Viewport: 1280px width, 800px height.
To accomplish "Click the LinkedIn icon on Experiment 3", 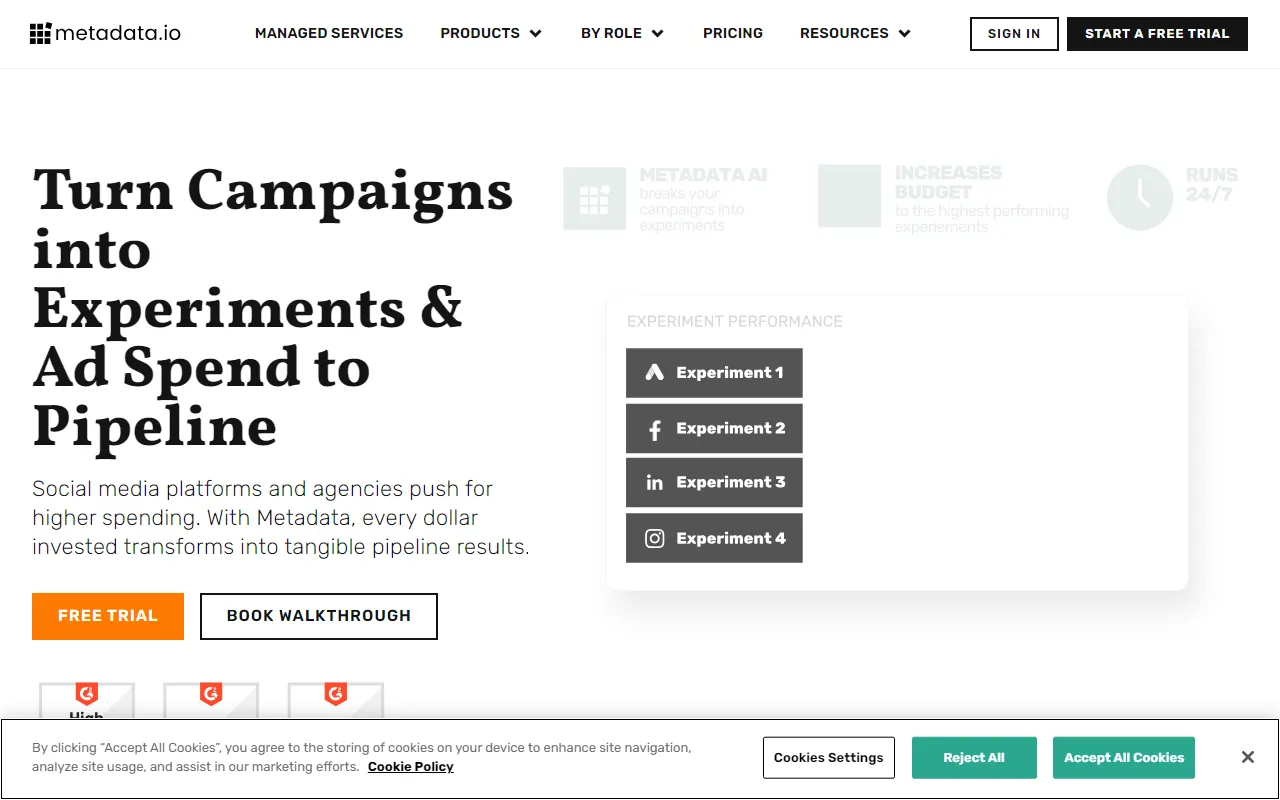I will 655,483.
